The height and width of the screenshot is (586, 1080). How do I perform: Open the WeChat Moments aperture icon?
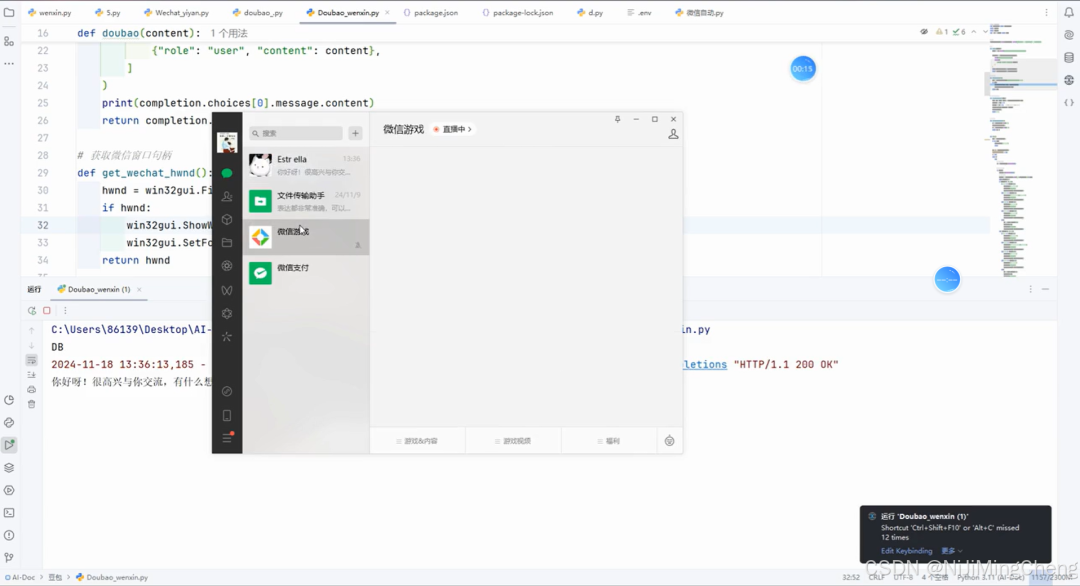(227, 266)
